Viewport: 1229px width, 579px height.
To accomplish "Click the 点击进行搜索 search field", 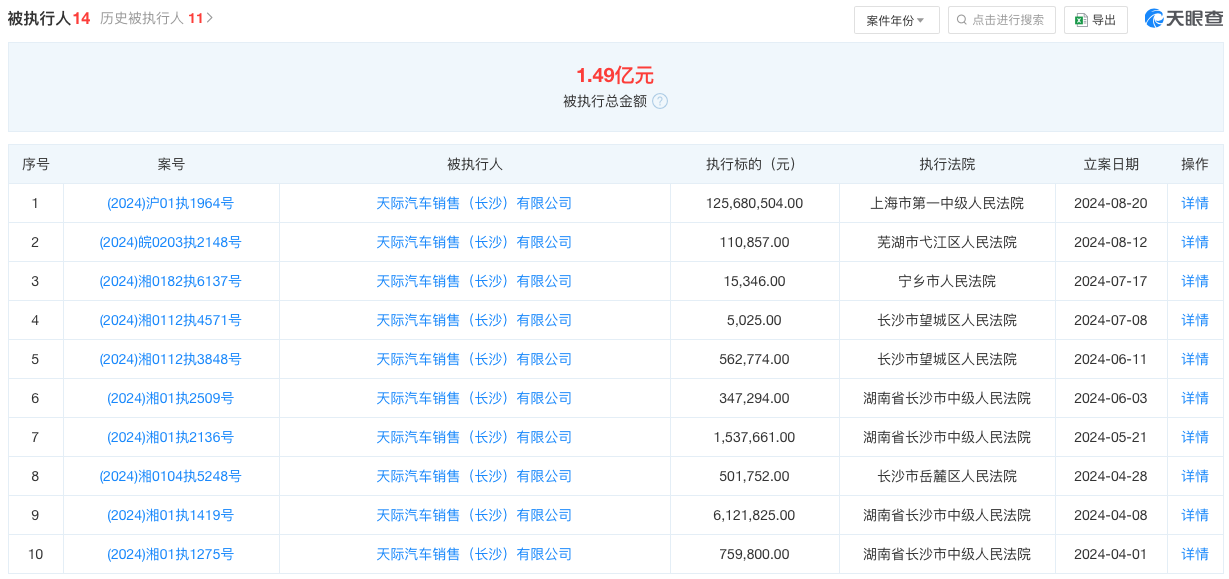I will tap(1001, 20).
